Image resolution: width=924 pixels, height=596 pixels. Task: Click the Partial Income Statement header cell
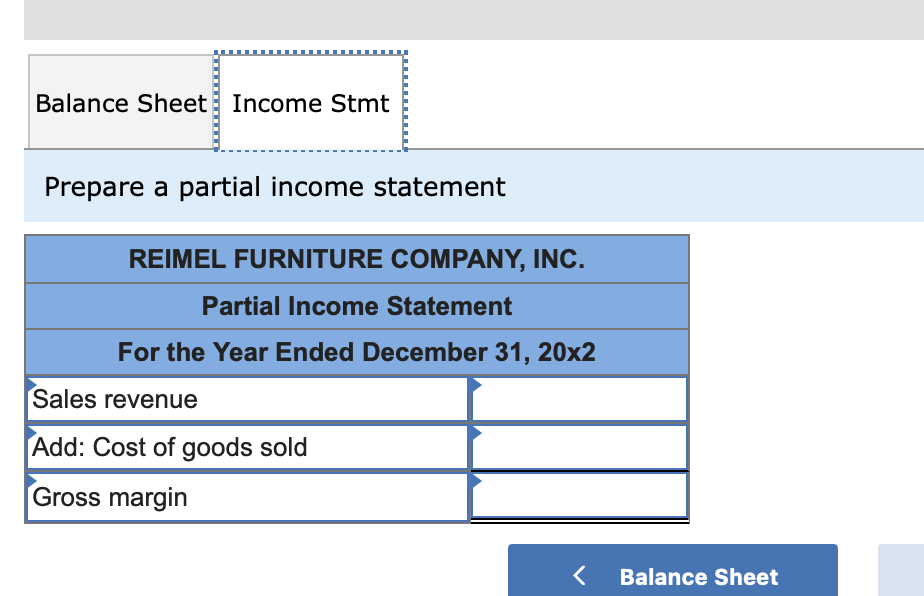356,306
